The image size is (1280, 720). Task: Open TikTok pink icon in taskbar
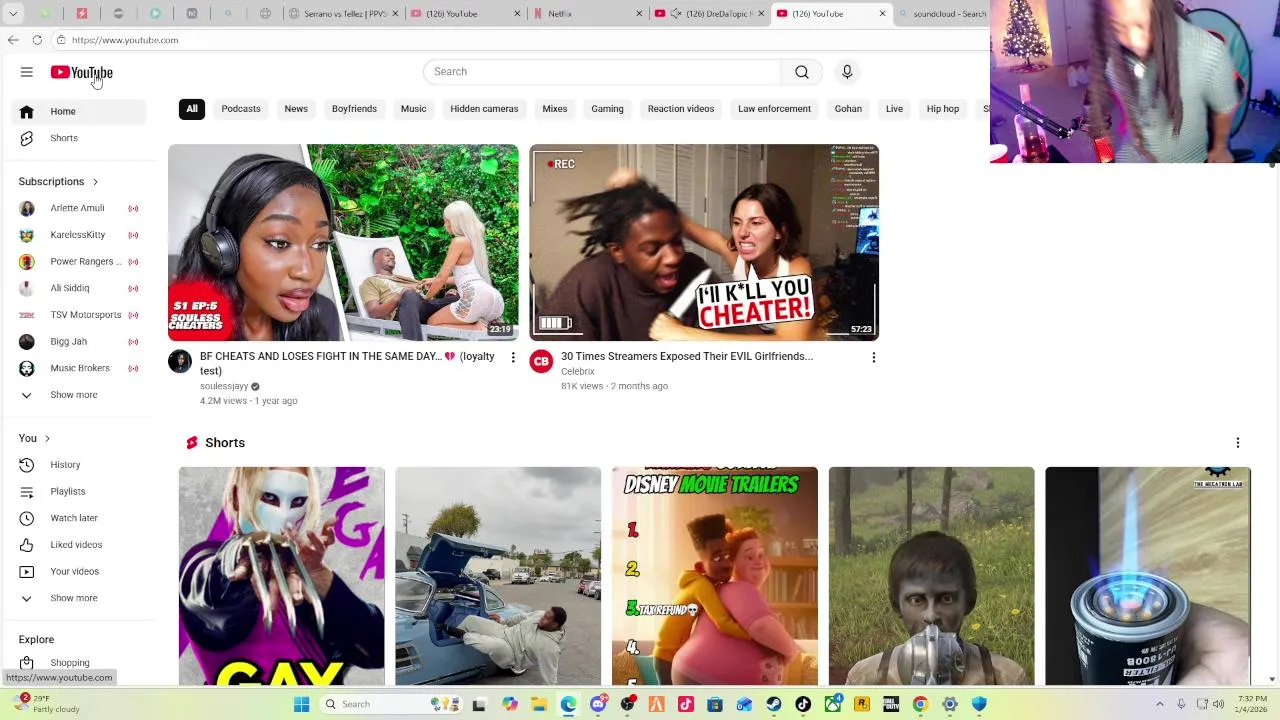click(x=686, y=704)
